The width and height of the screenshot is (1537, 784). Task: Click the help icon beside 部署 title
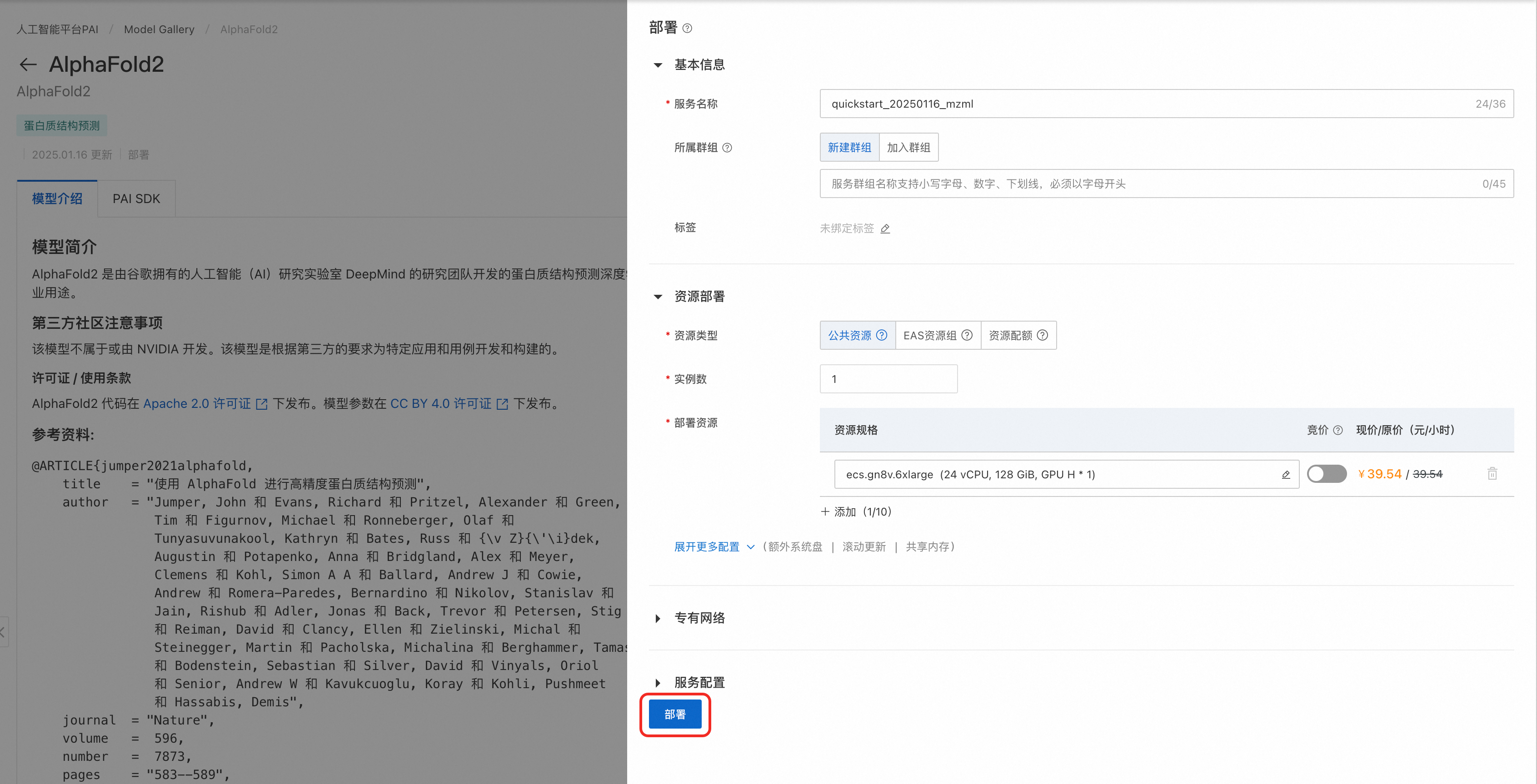pyautogui.click(x=687, y=28)
